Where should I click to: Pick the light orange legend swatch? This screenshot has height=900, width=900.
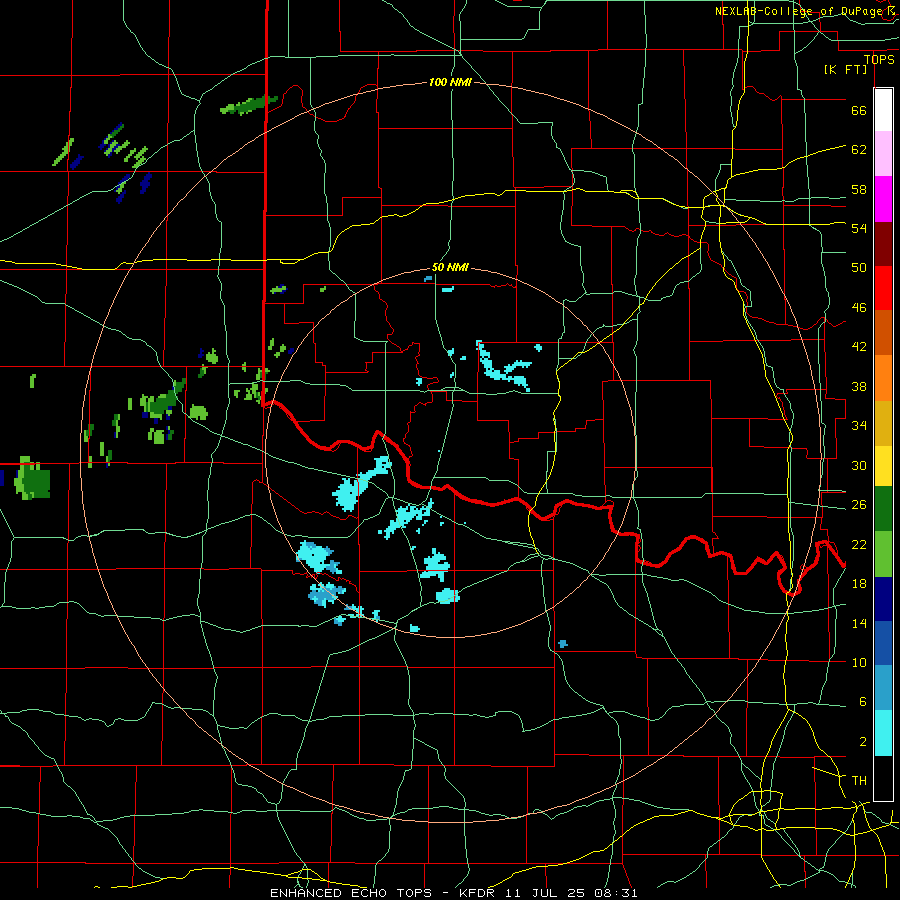tap(883, 378)
